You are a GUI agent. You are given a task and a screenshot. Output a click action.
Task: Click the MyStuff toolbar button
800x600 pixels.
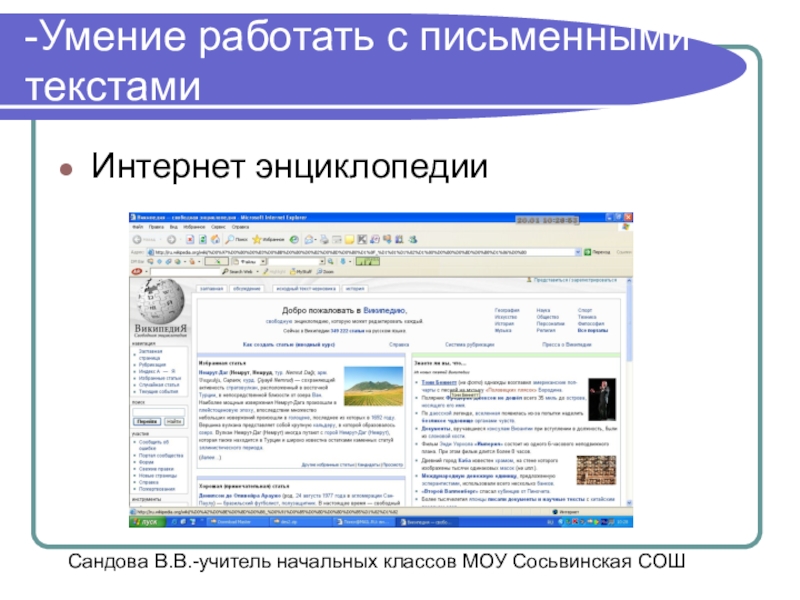(301, 271)
